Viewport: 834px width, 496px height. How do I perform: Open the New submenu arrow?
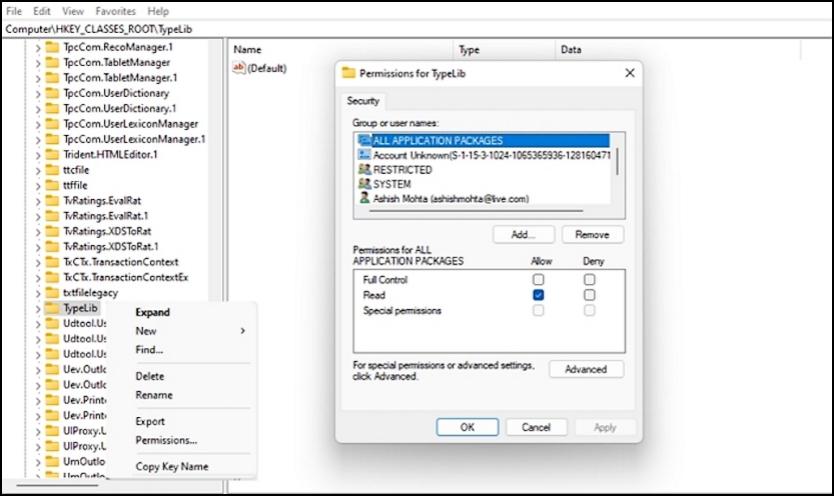243,331
